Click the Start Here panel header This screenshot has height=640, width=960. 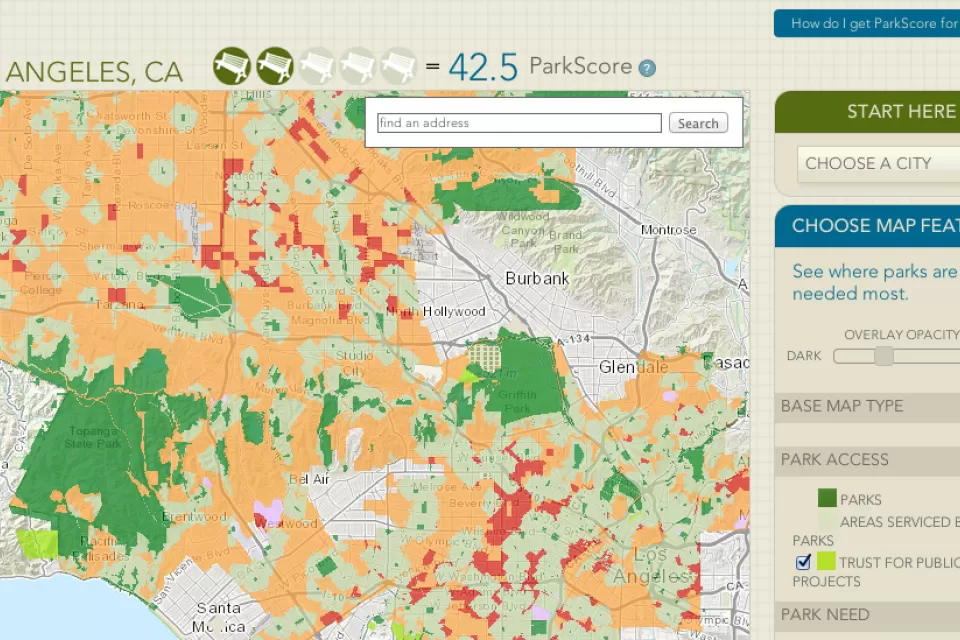[868, 111]
